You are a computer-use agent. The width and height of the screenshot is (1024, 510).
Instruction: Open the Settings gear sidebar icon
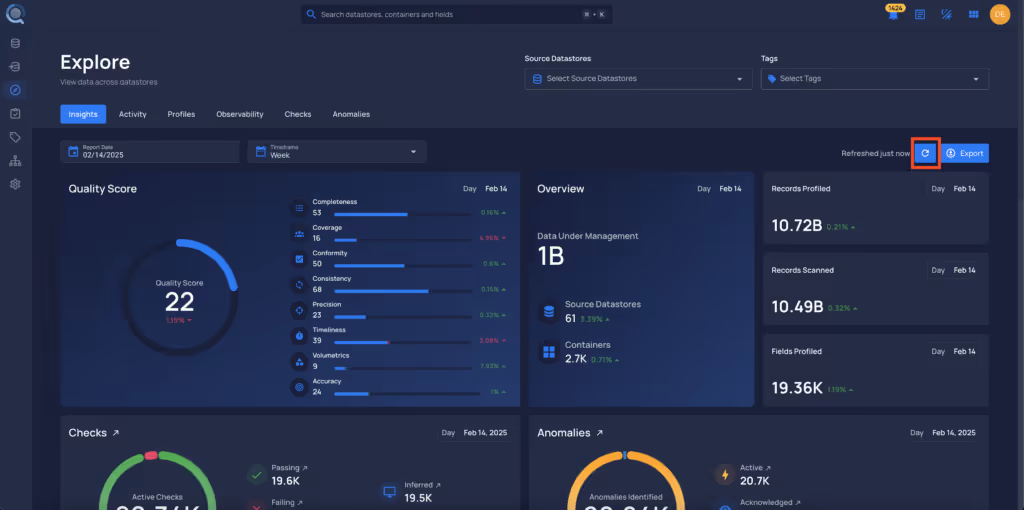(x=15, y=184)
